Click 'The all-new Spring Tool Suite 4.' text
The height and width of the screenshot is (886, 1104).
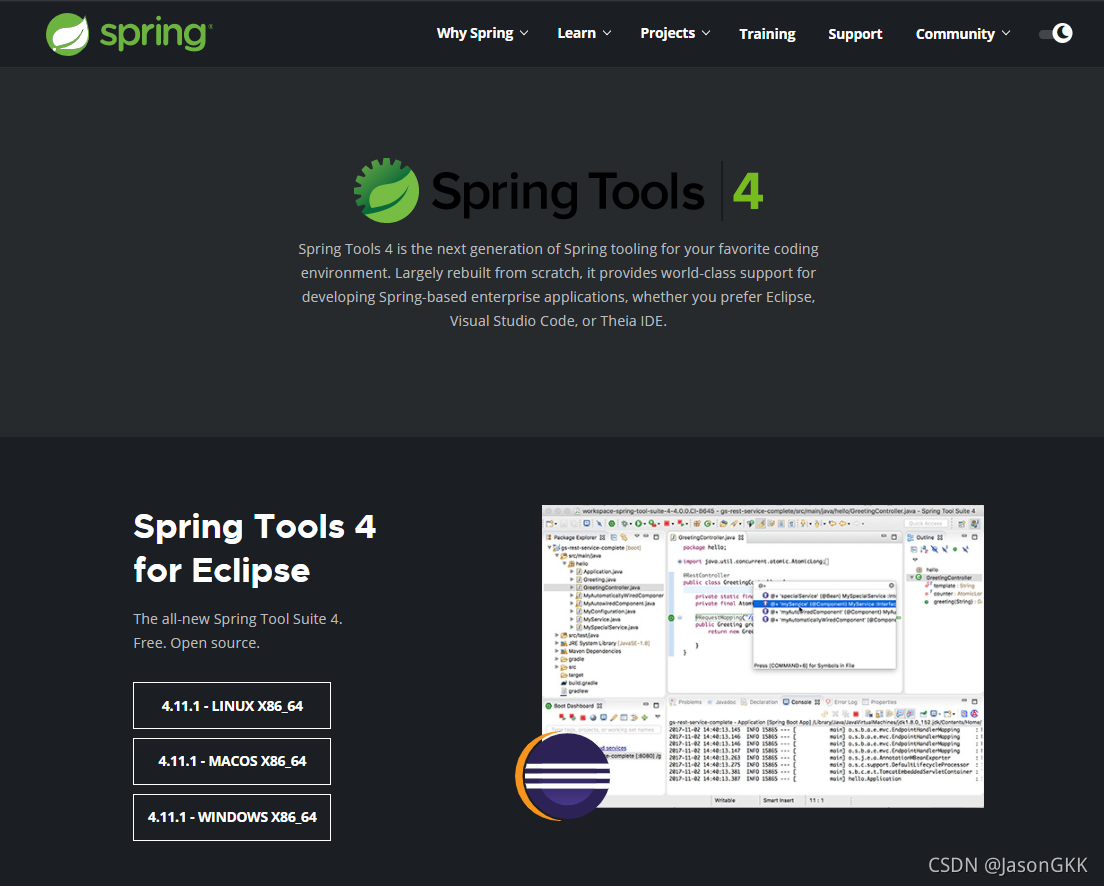click(x=237, y=619)
